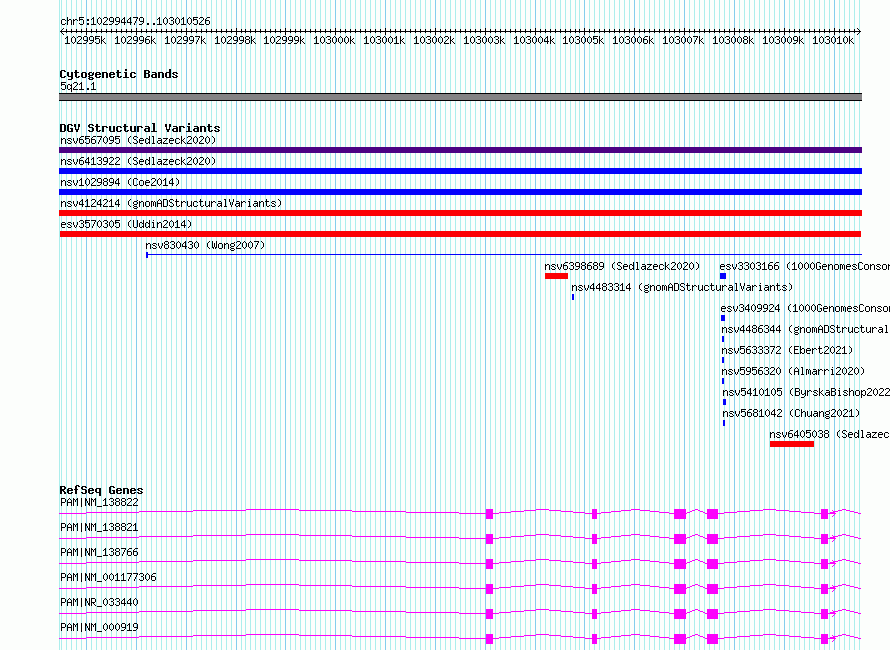This screenshot has width=890, height=650.
Task: Click the nsv1029894 (Coe2014) label
Action: pyautogui.click(x=120, y=182)
